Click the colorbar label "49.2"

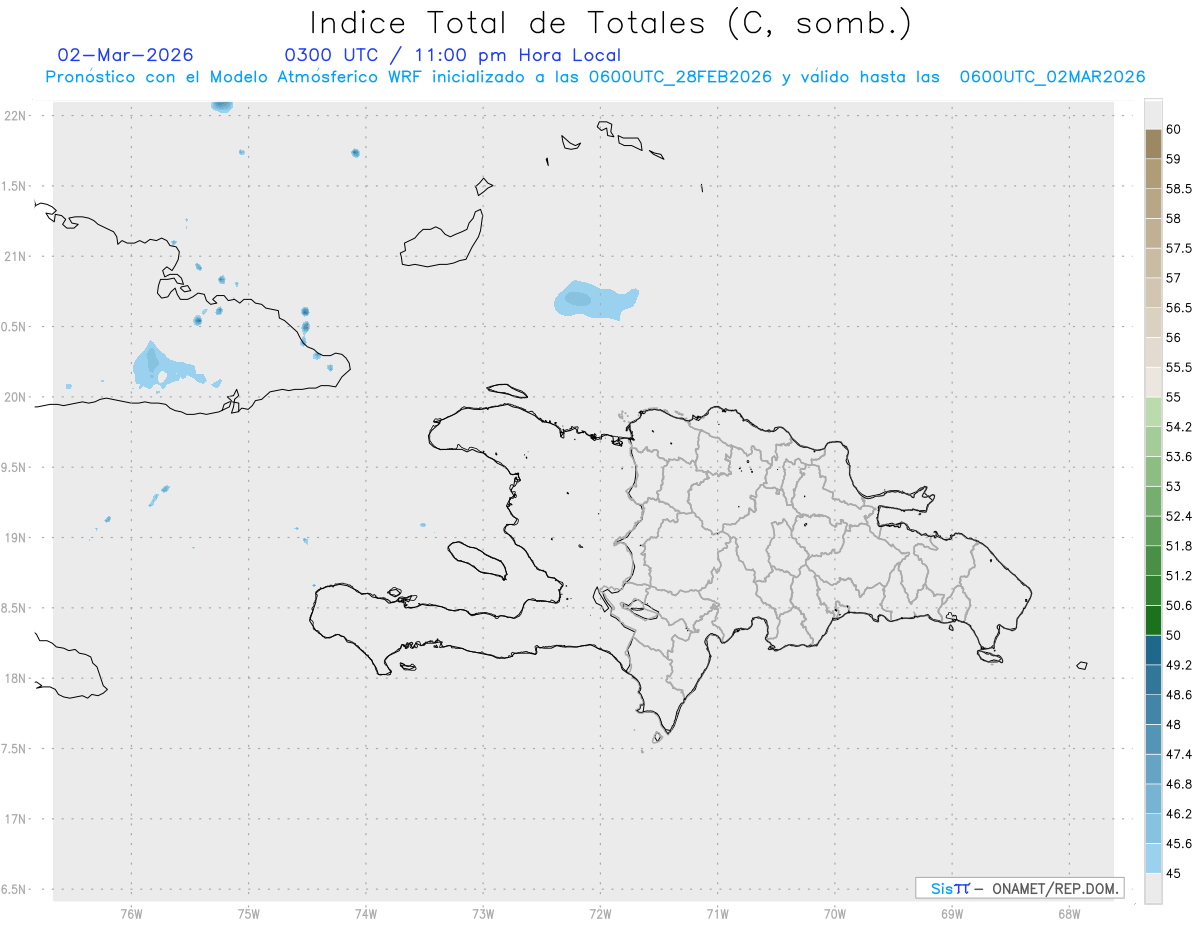(1179, 665)
